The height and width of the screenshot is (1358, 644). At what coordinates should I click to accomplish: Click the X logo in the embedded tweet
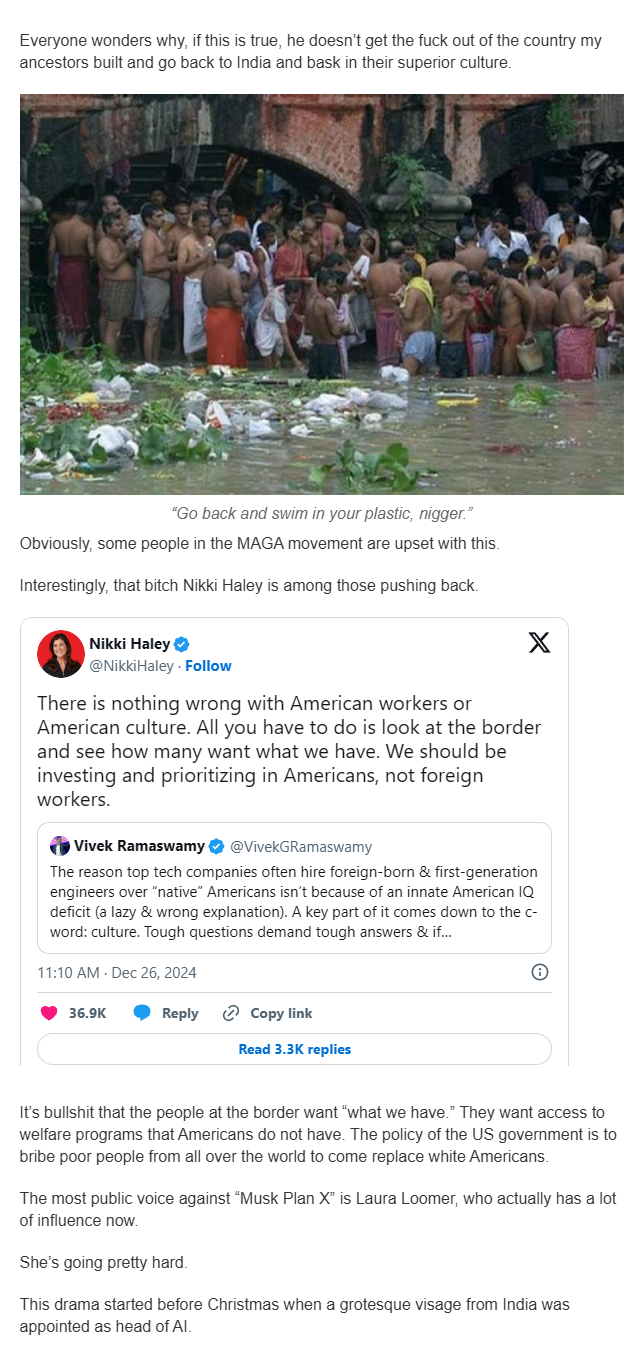(539, 643)
